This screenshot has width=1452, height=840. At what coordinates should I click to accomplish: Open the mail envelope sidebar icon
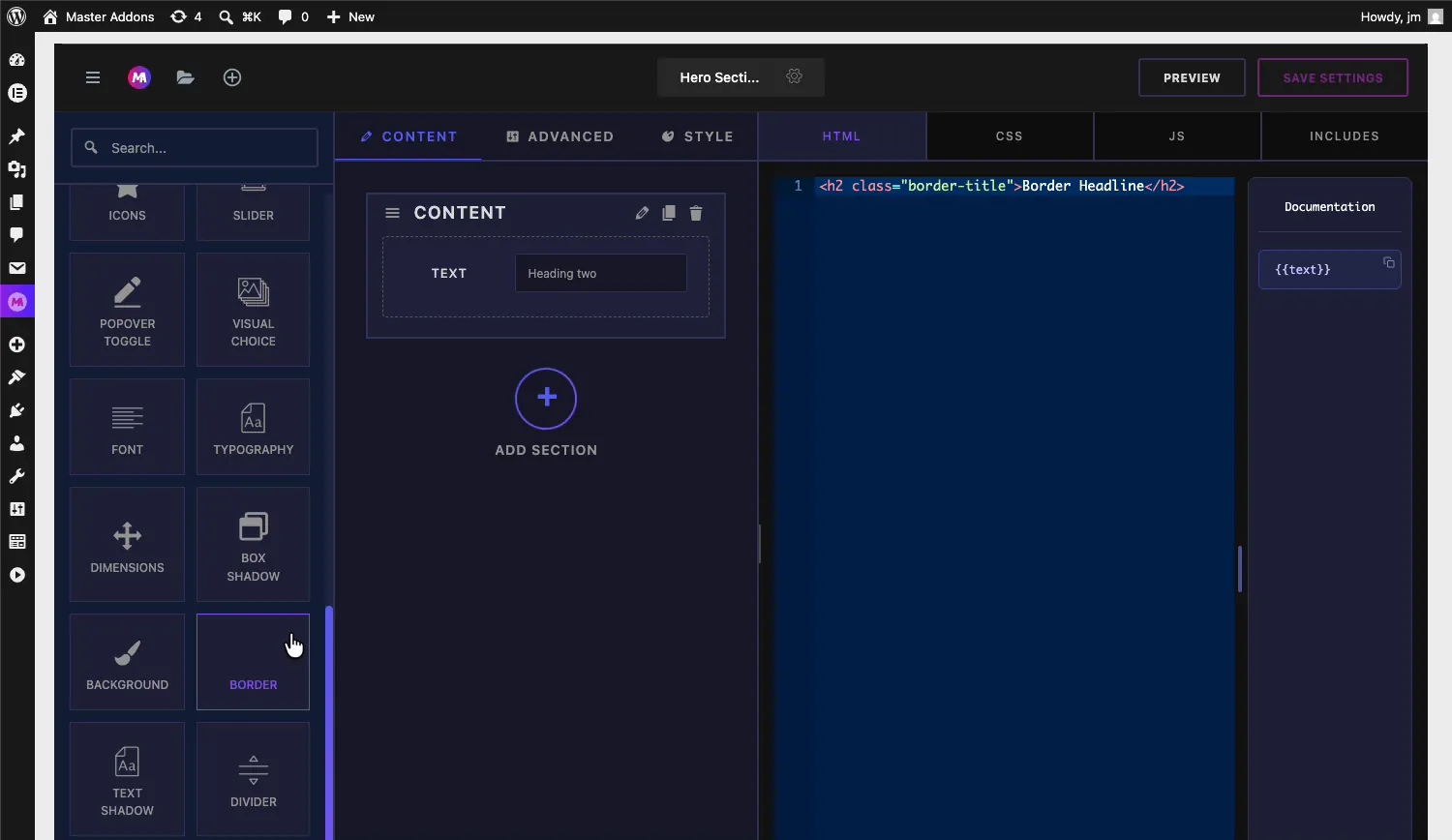[x=16, y=268]
